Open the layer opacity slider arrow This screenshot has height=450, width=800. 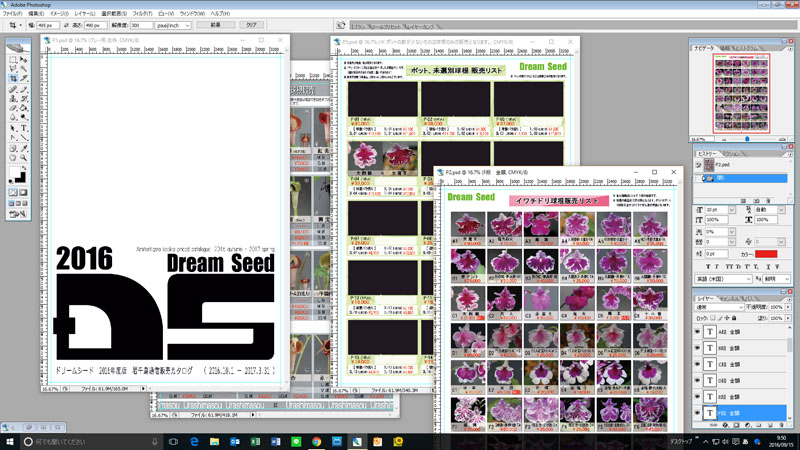point(788,308)
